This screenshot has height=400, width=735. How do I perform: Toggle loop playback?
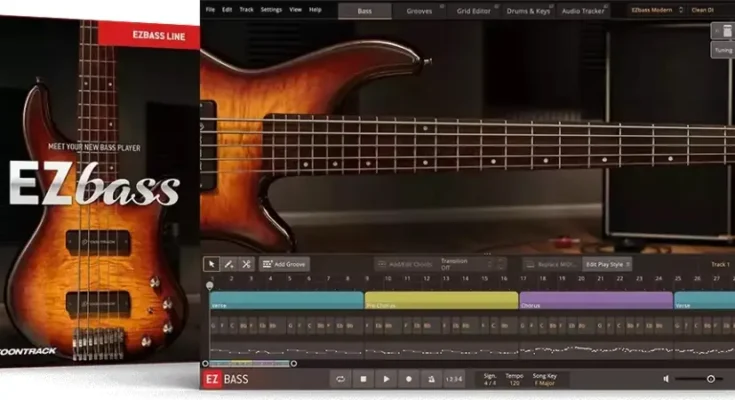click(x=341, y=379)
